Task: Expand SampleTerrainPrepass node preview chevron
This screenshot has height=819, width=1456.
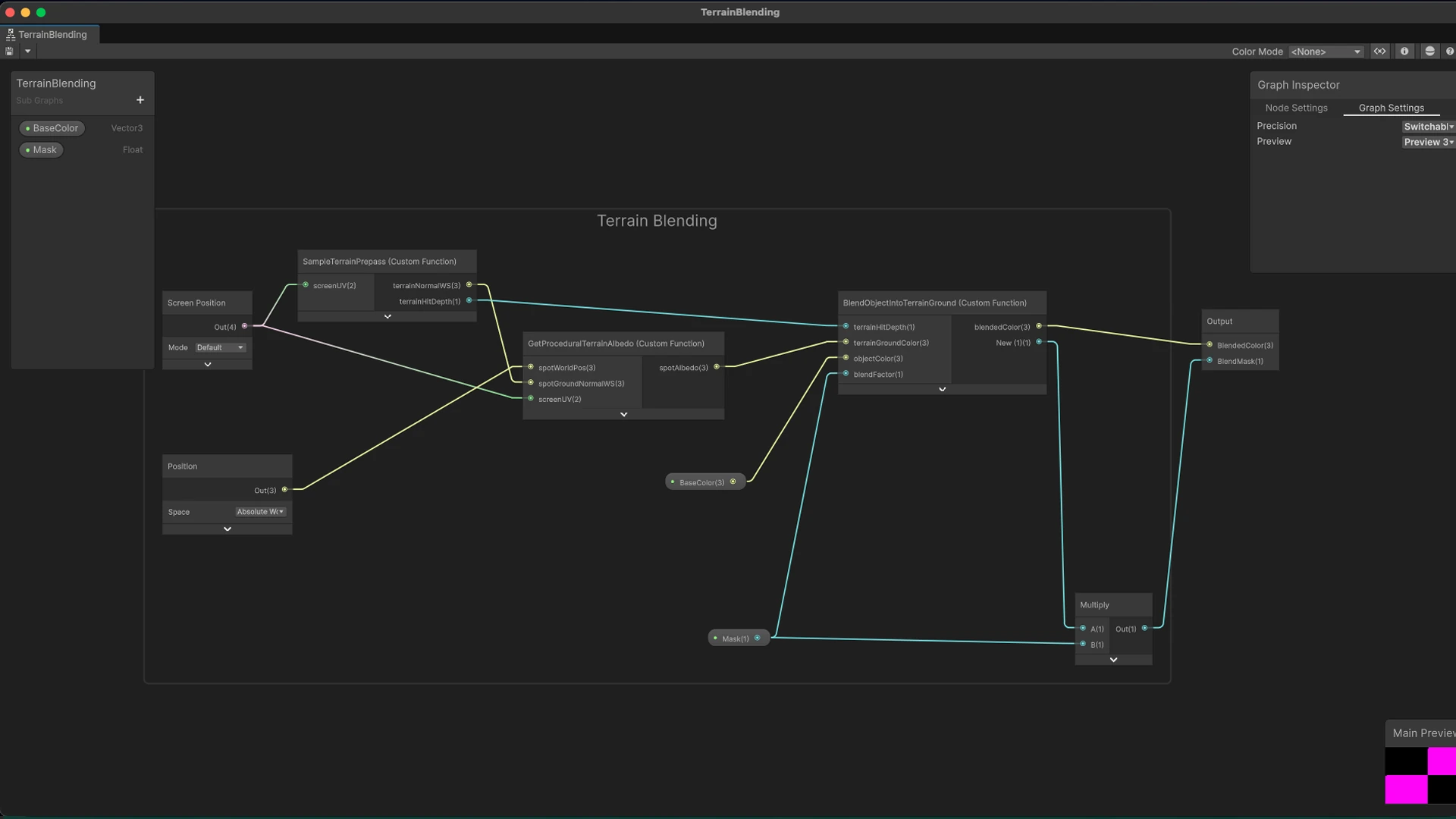Action: click(x=388, y=317)
